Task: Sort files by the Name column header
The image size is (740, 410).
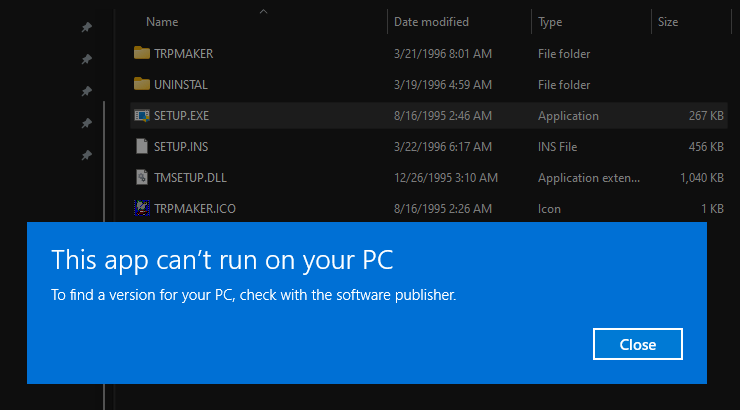Action: [x=162, y=21]
